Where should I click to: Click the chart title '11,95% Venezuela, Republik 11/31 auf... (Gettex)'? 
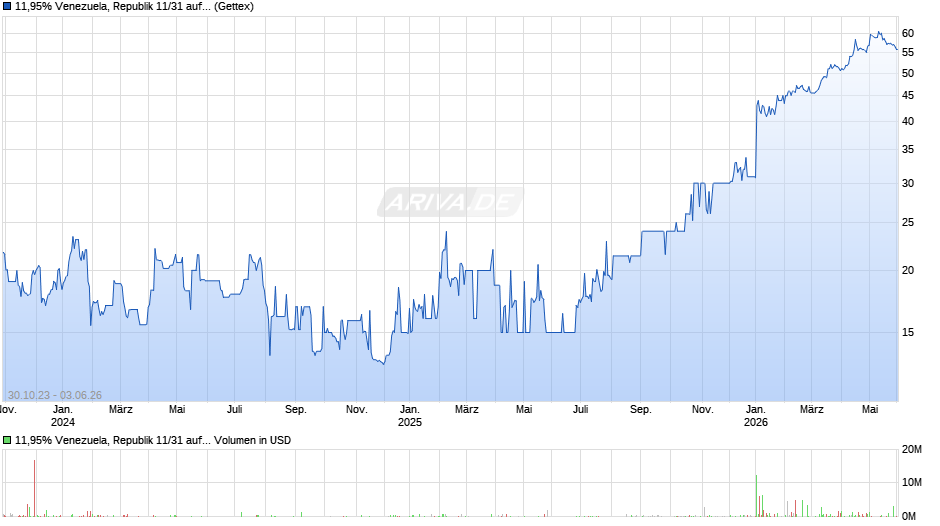134,7
